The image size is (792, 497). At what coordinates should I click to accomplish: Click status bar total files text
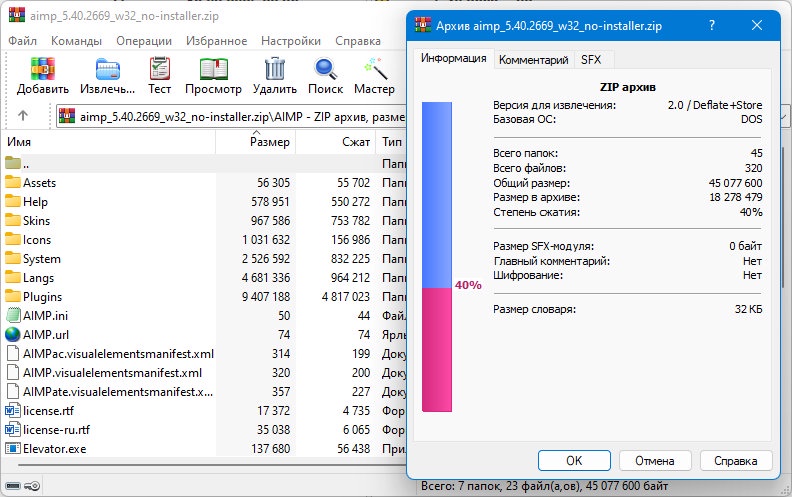pyautogui.click(x=544, y=486)
